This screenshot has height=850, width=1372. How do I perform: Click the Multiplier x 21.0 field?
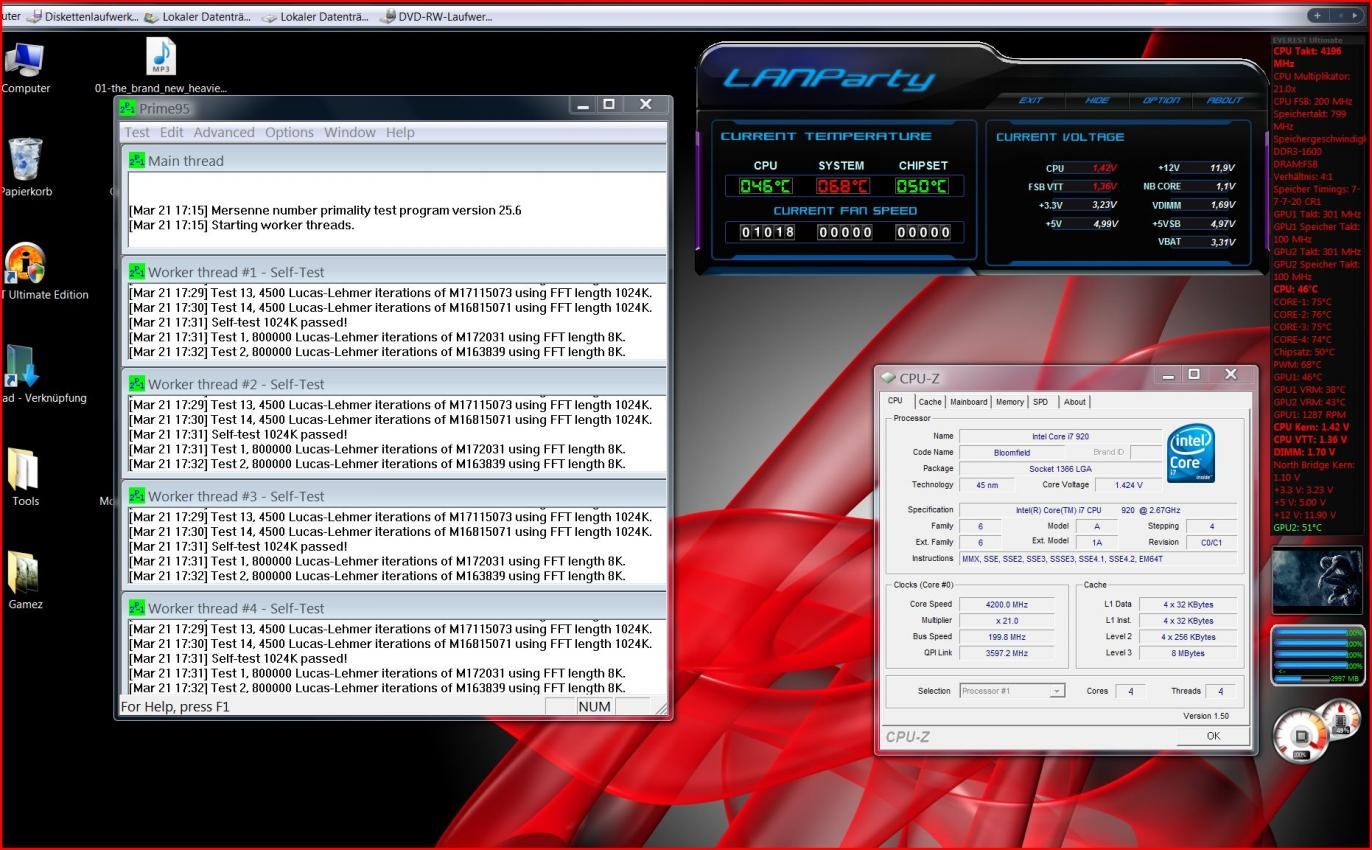tap(1006, 620)
